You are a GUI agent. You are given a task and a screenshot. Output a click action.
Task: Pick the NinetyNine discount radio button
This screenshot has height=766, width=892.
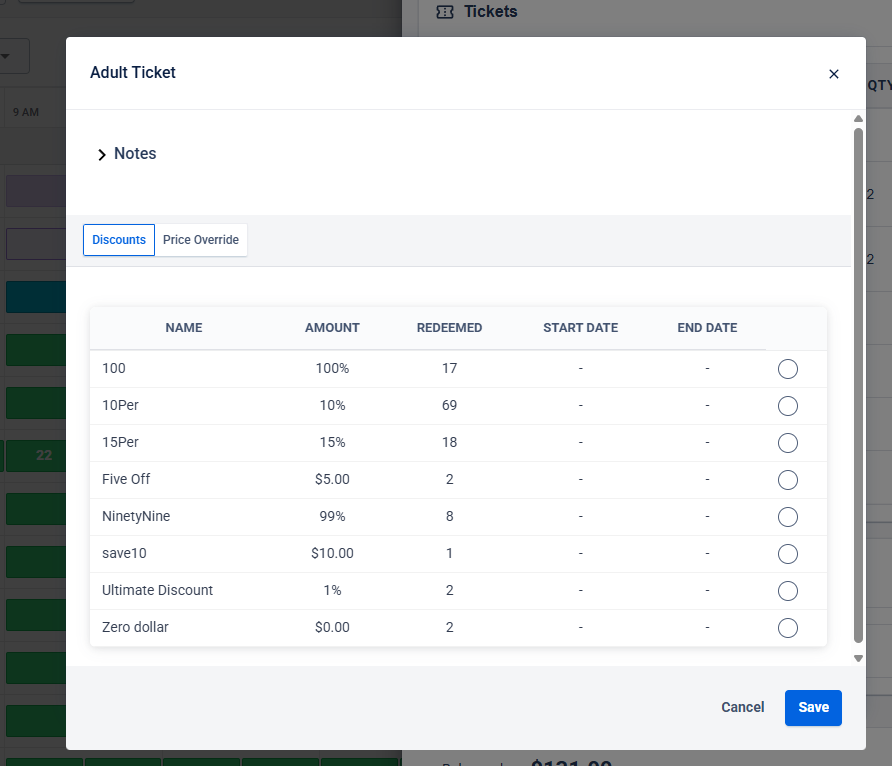(787, 517)
